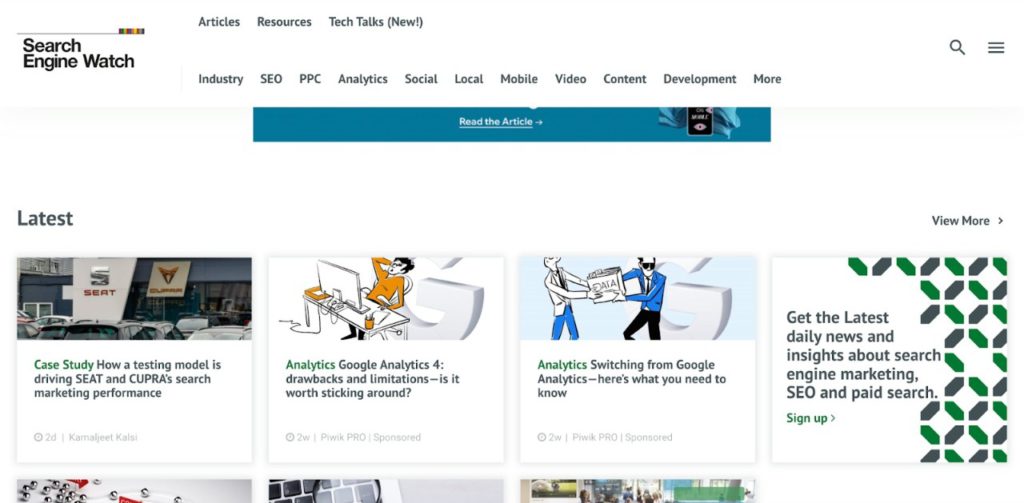Open the Industry category

coord(221,79)
